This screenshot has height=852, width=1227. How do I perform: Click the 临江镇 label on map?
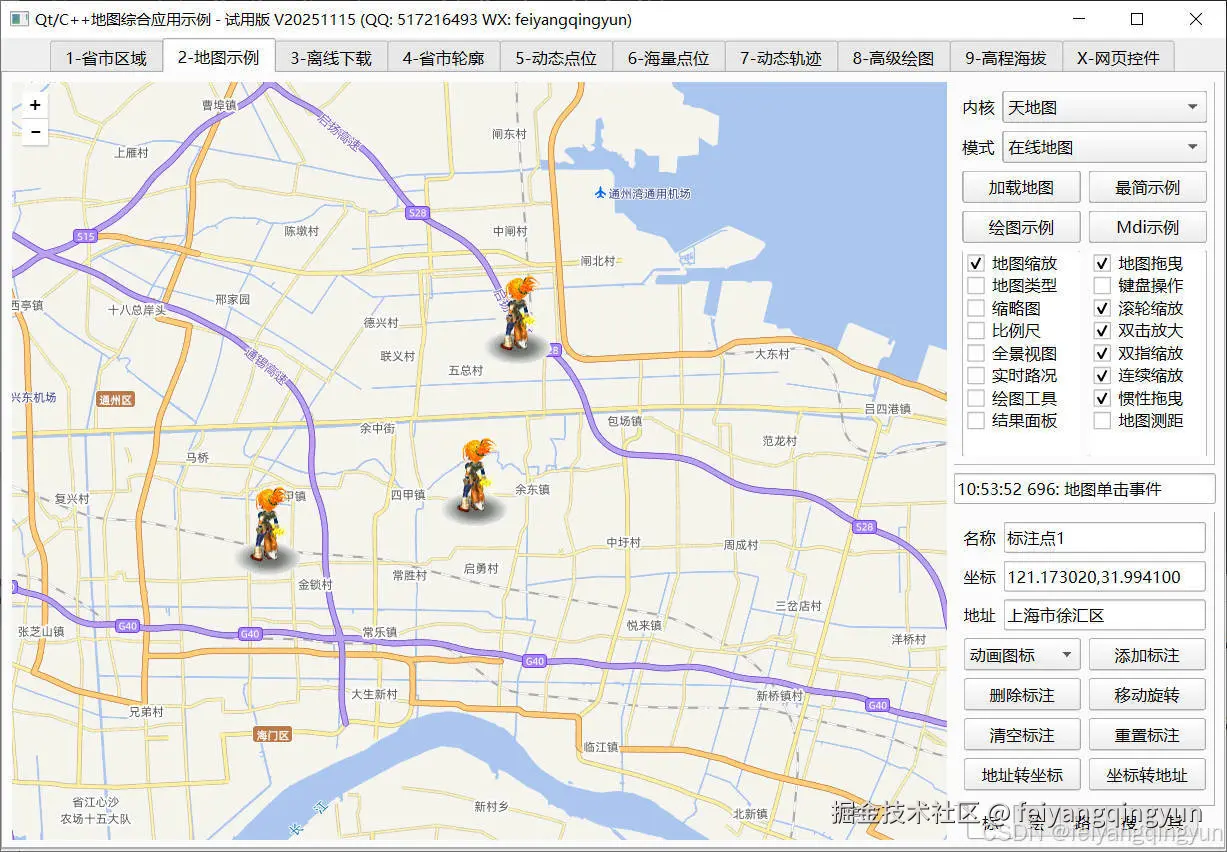[601, 747]
